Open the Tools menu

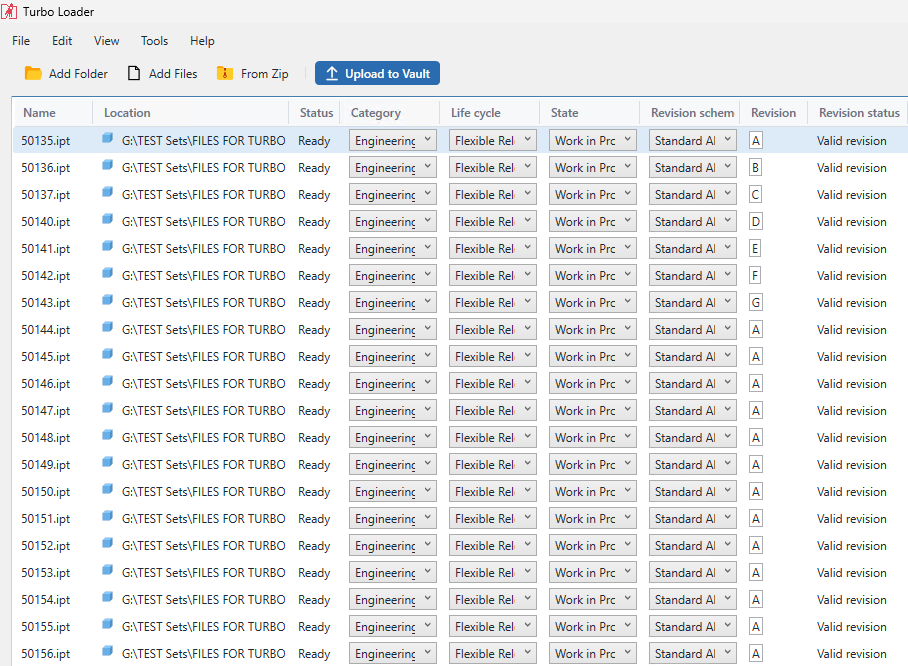(x=154, y=41)
